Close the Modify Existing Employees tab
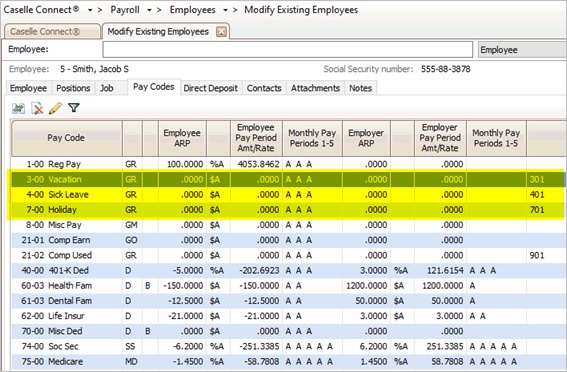567x372 pixels. (221, 32)
